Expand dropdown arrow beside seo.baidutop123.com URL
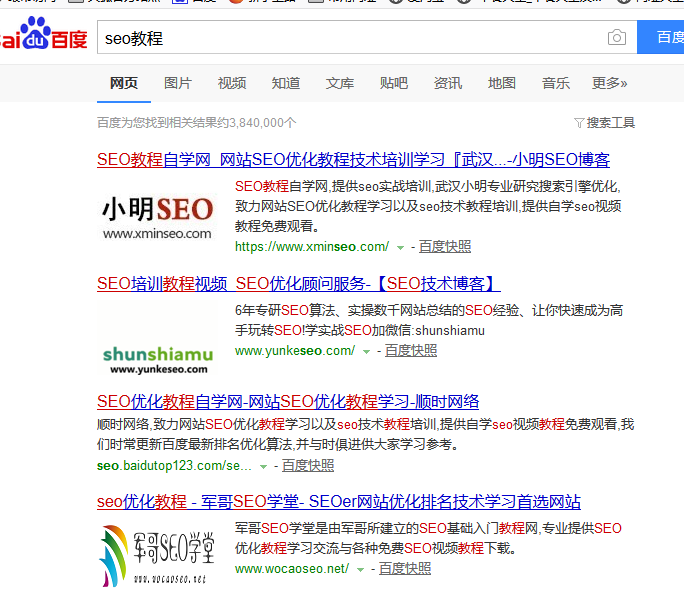The width and height of the screenshot is (684, 590). 264,466
